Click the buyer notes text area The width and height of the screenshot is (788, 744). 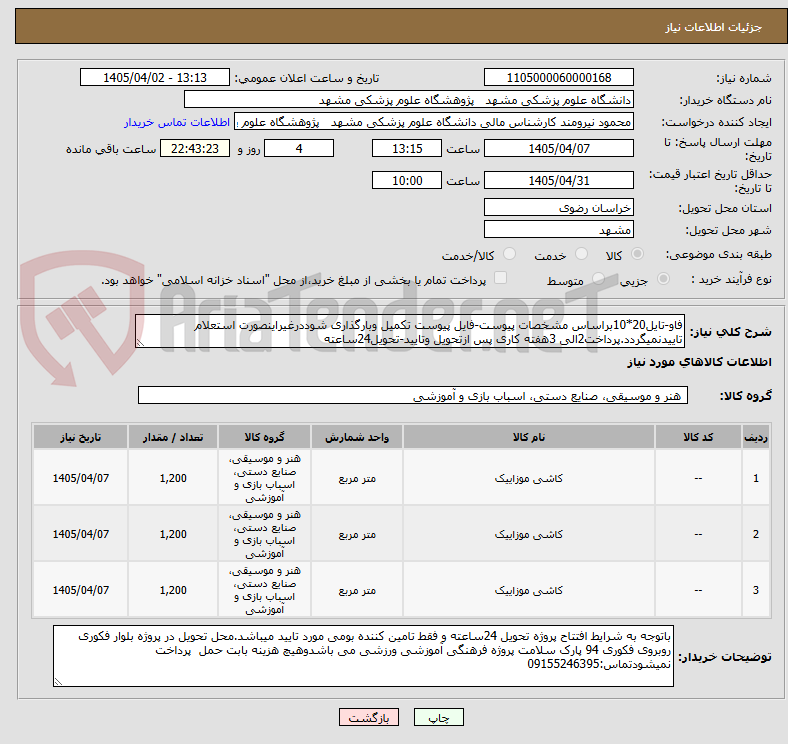click(x=363, y=656)
